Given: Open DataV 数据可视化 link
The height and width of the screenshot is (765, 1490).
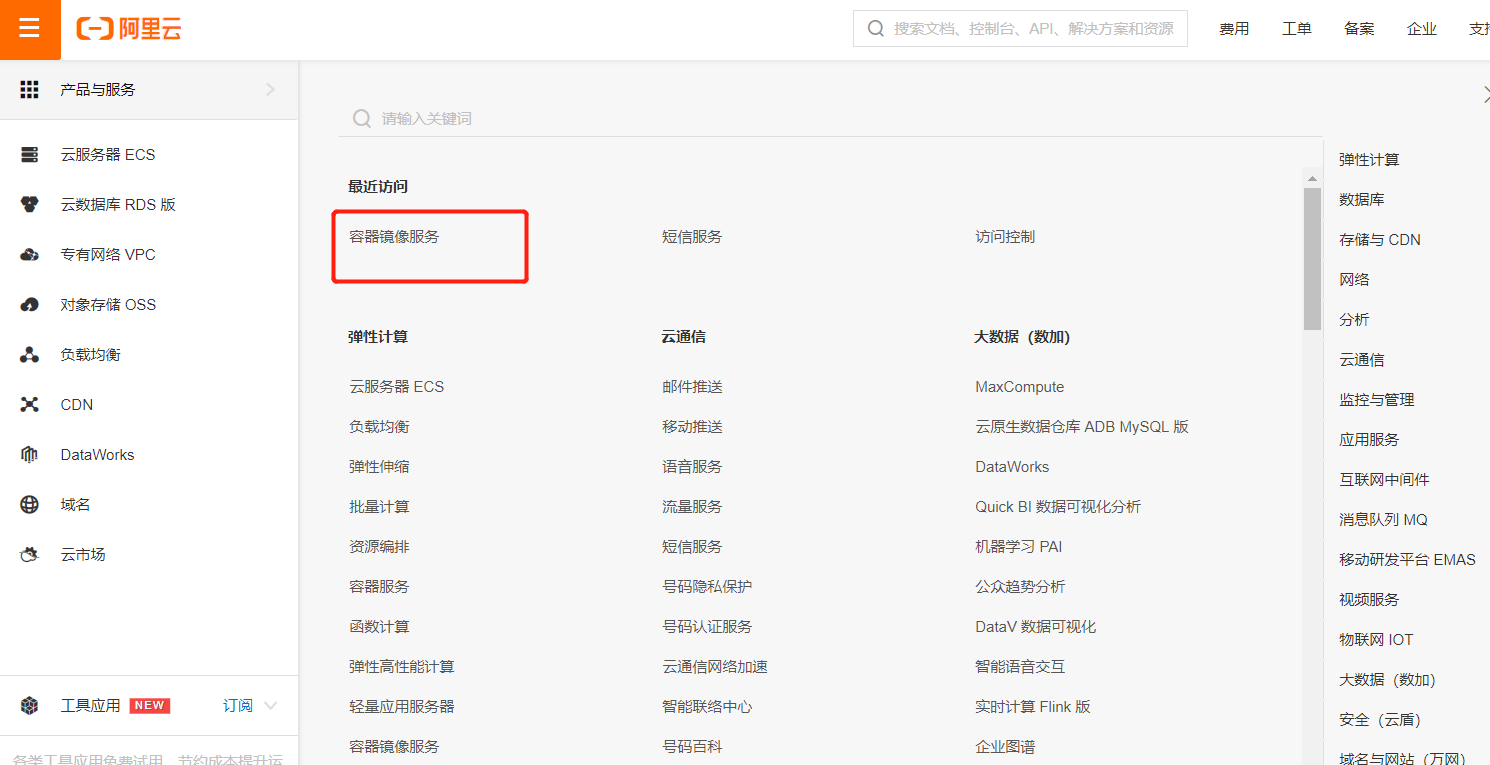Looking at the screenshot, I should pyautogui.click(x=1036, y=627).
